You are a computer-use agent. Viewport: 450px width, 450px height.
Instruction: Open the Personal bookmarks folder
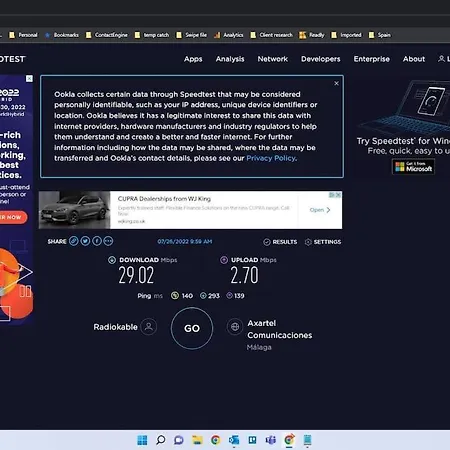(x=23, y=35)
